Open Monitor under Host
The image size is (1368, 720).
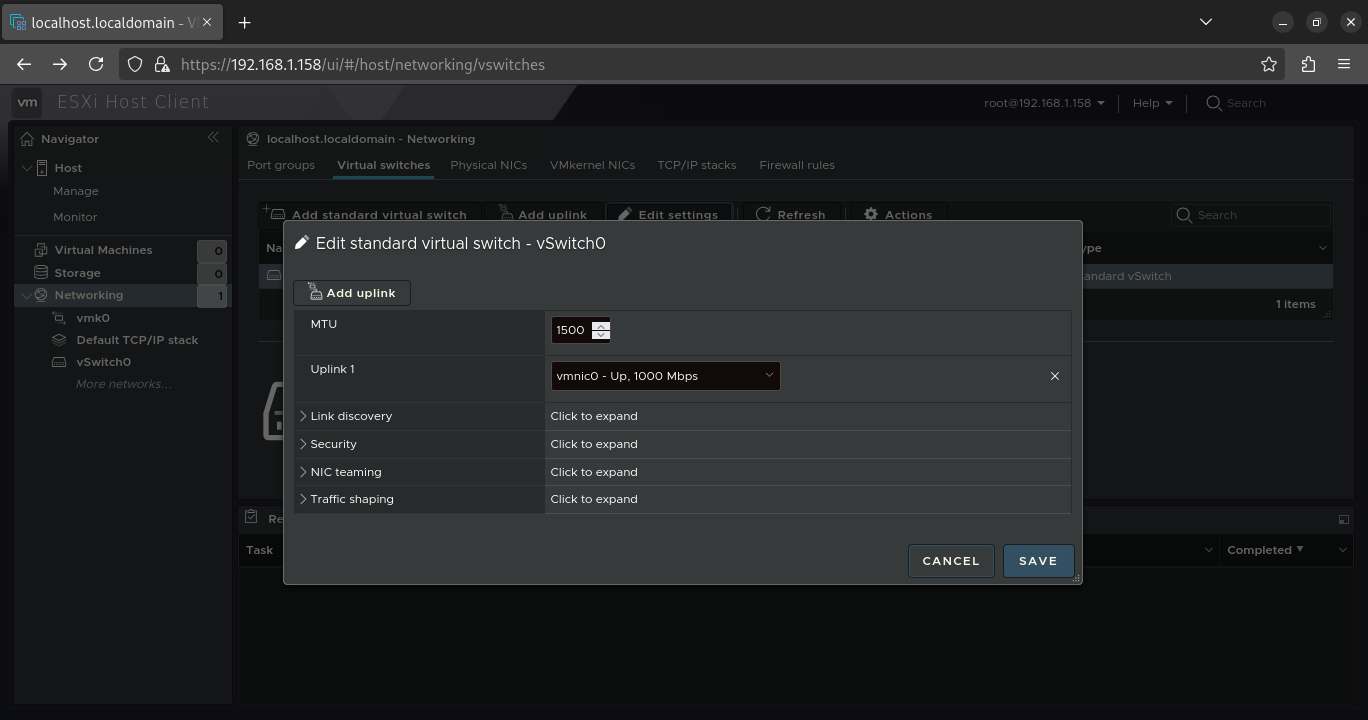click(x=75, y=217)
